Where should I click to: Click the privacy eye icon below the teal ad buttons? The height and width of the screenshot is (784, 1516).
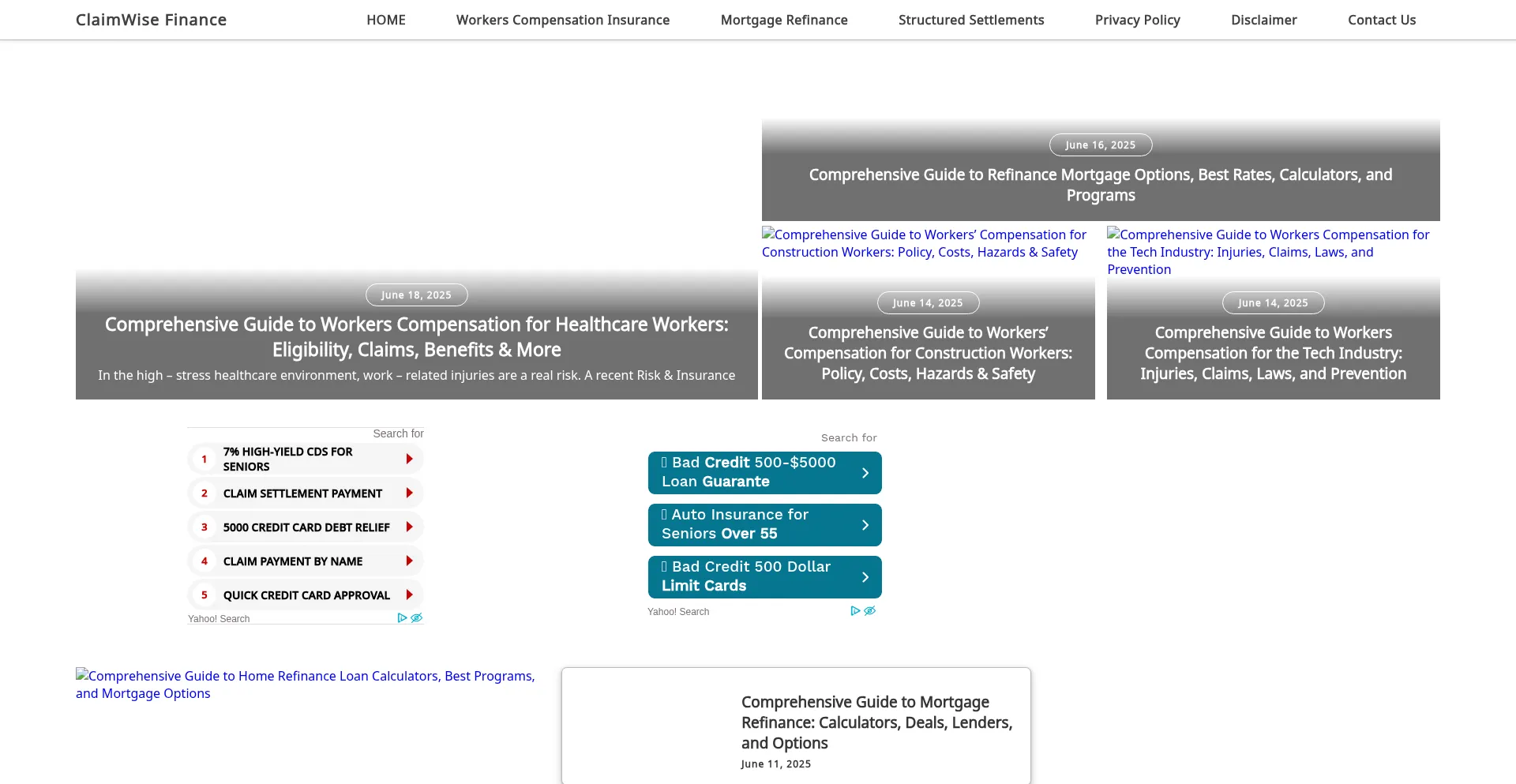click(x=870, y=611)
